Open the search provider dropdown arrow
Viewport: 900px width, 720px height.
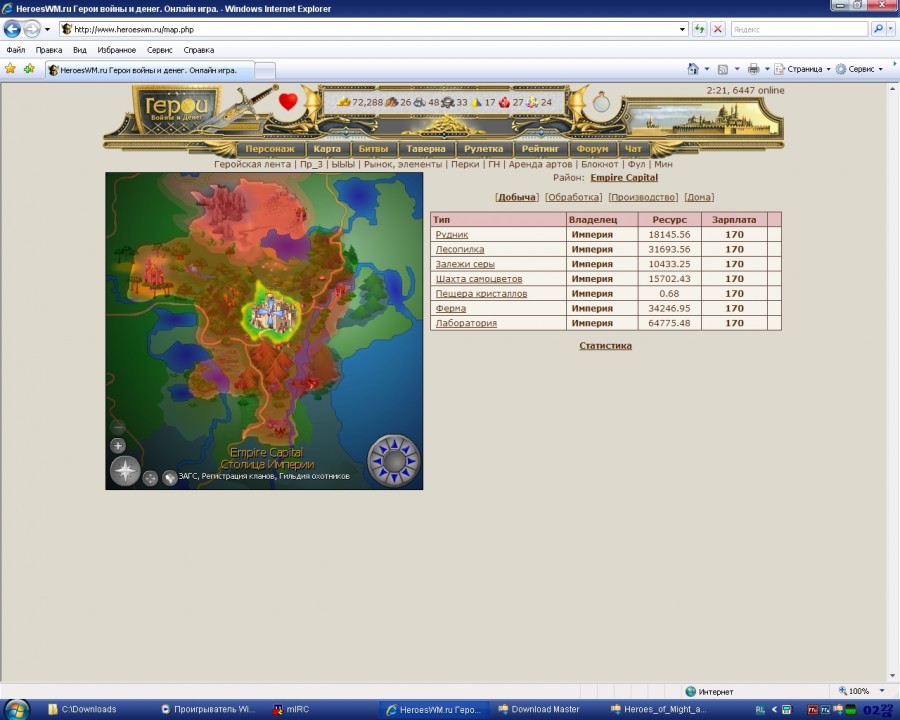tap(890, 29)
